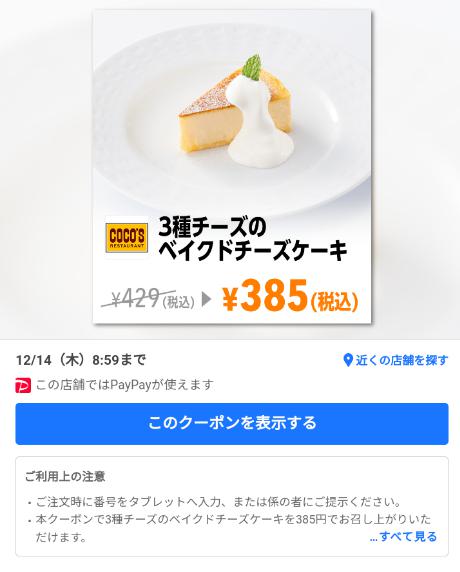Click the COCO'S Restaurant logo
The height and width of the screenshot is (572, 460).
(x=127, y=237)
